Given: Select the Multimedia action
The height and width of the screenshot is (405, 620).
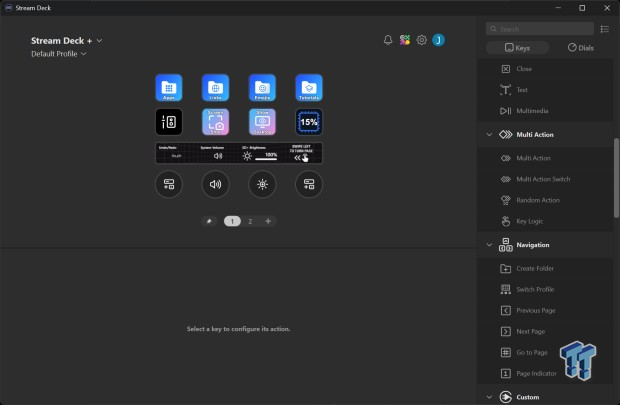Looking at the screenshot, I should 546,111.
